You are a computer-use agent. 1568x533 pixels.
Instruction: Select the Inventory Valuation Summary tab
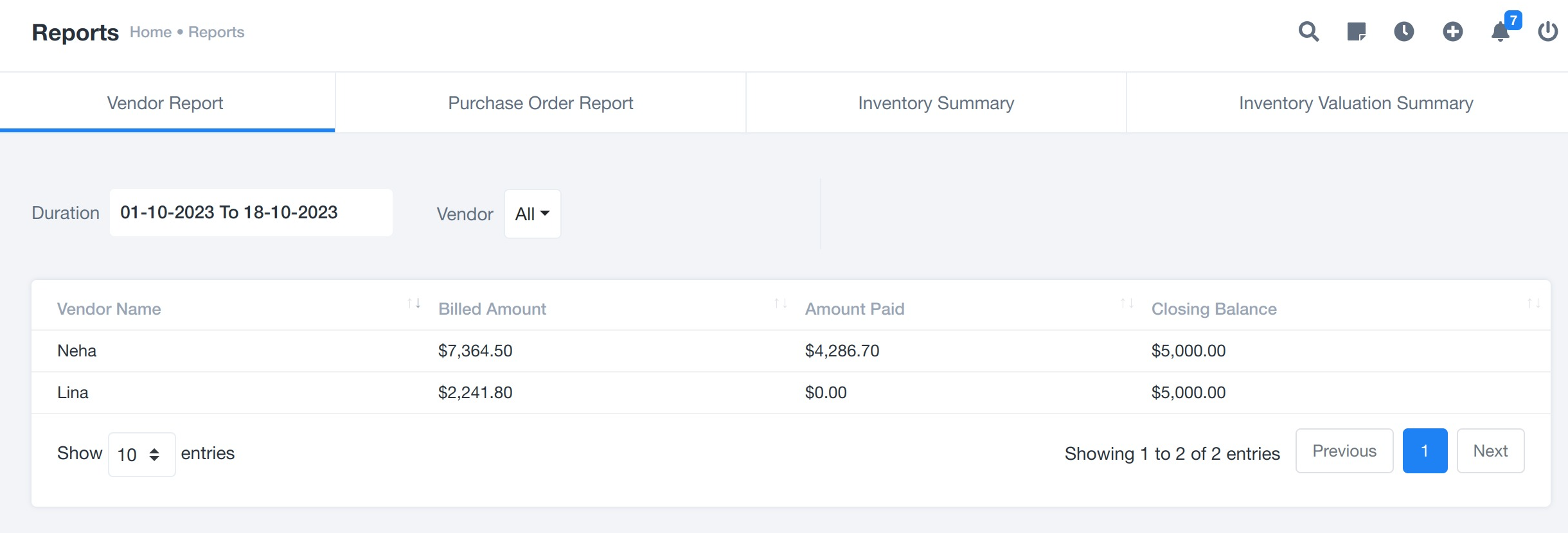pyautogui.click(x=1356, y=103)
